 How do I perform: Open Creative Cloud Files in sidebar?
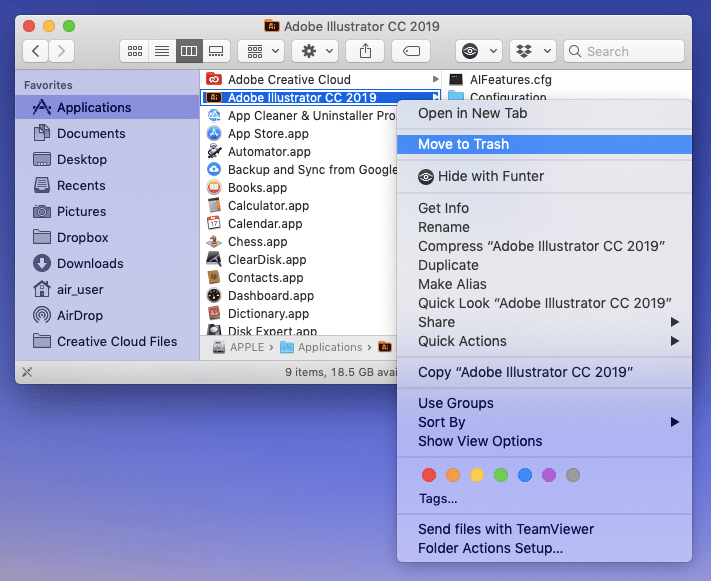click(107, 342)
